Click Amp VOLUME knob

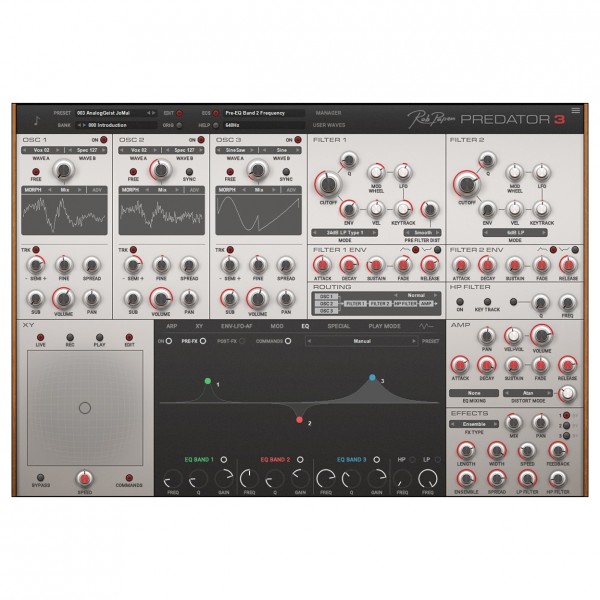coord(542,336)
